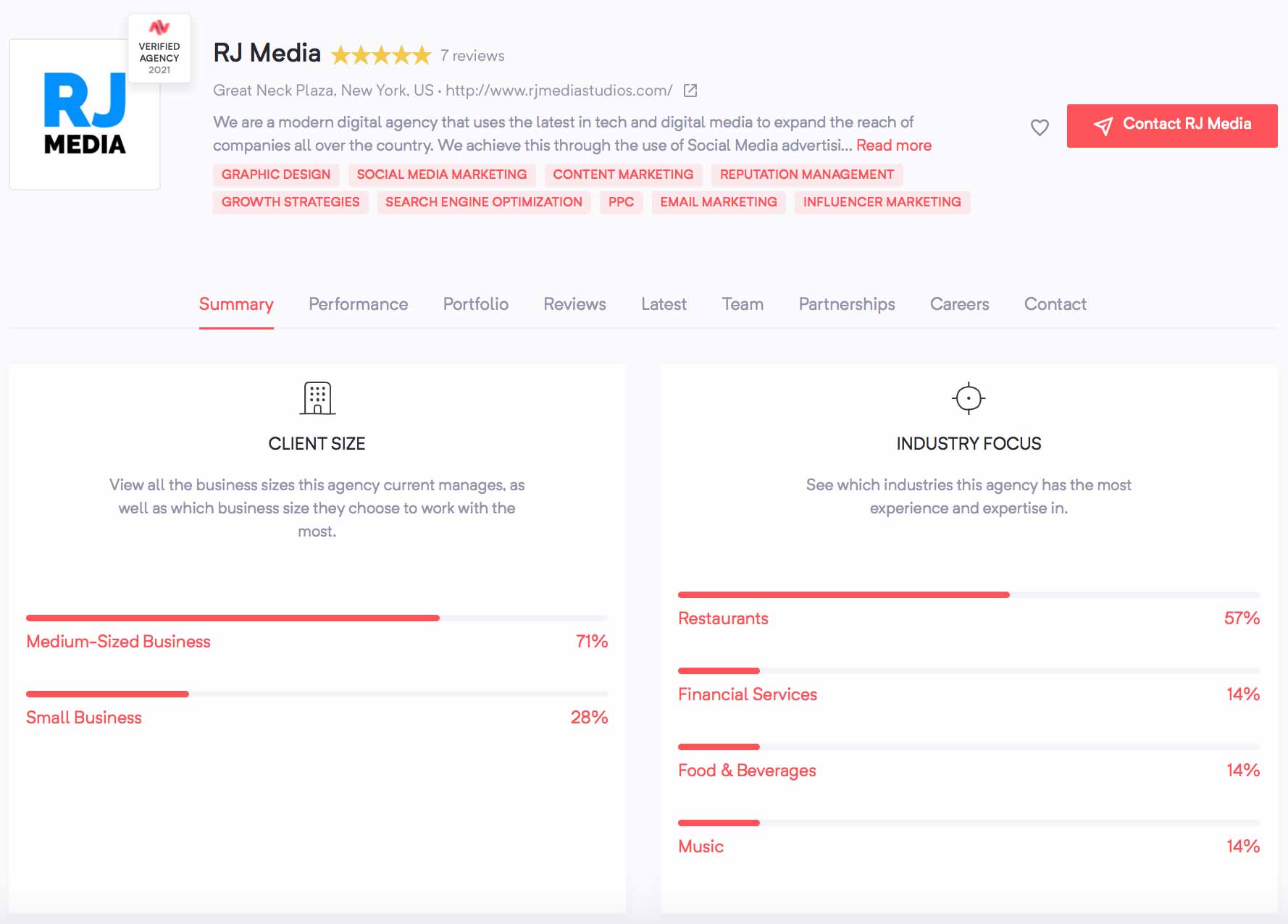Viewport: 1288px width, 924px height.
Task: Click the Small Business label
Action: click(x=84, y=718)
